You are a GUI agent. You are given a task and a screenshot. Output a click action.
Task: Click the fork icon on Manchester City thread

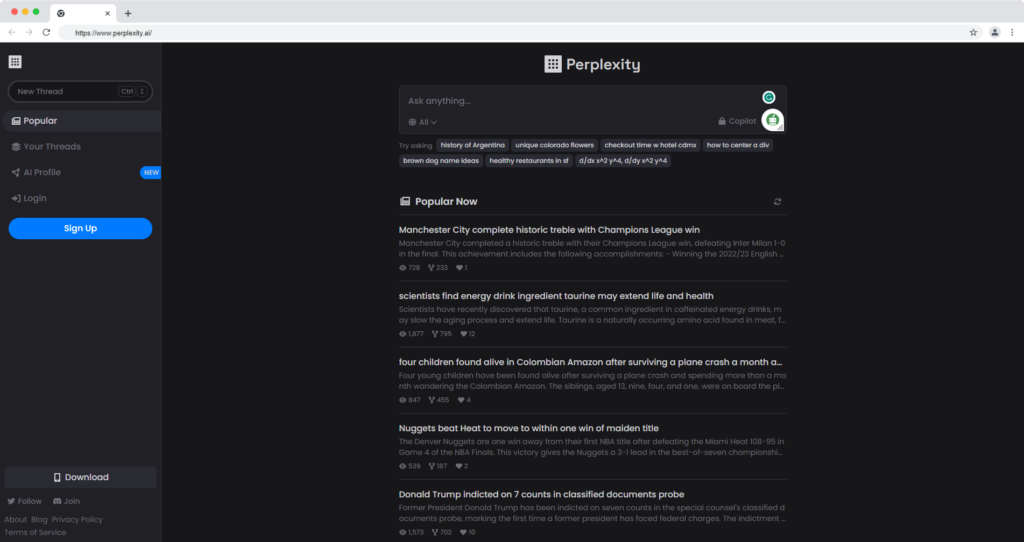coord(431,268)
